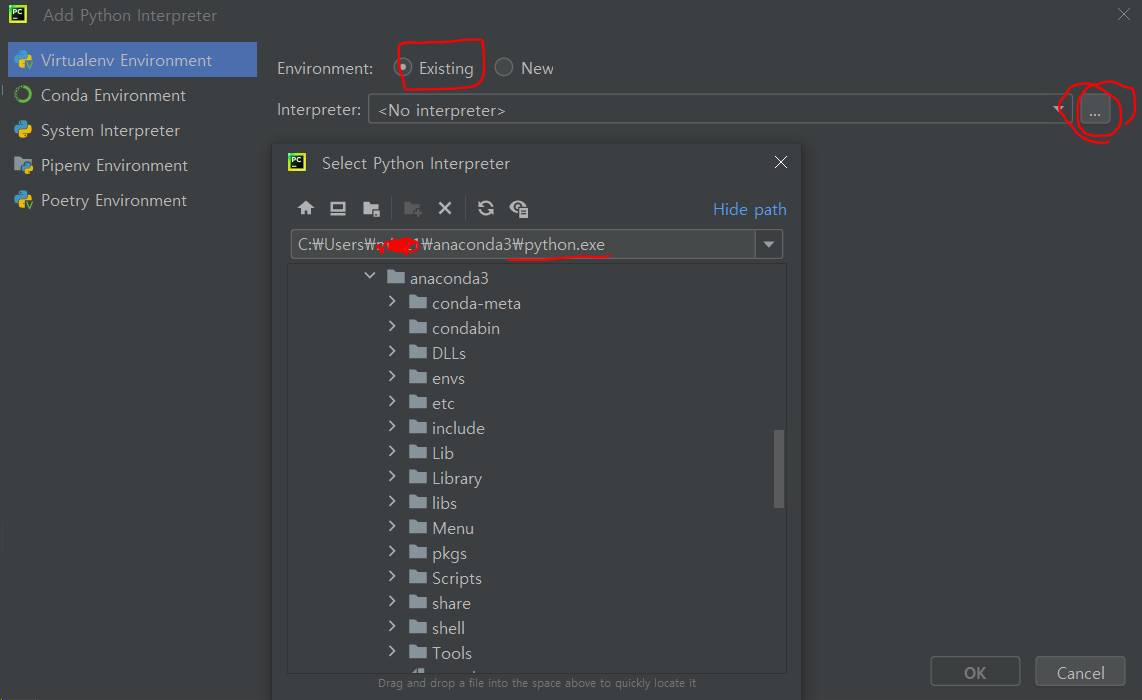Expand the conda-meta folder
Image resolution: width=1142 pixels, height=700 pixels.
[x=392, y=302]
